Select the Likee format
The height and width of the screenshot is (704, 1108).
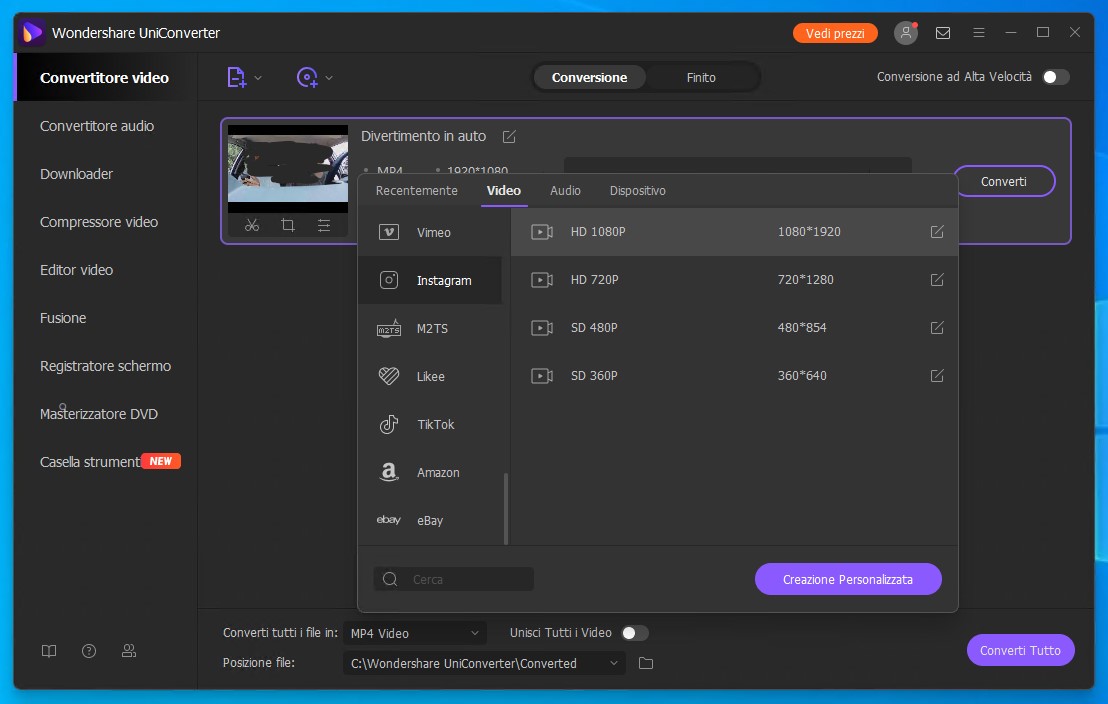click(430, 377)
